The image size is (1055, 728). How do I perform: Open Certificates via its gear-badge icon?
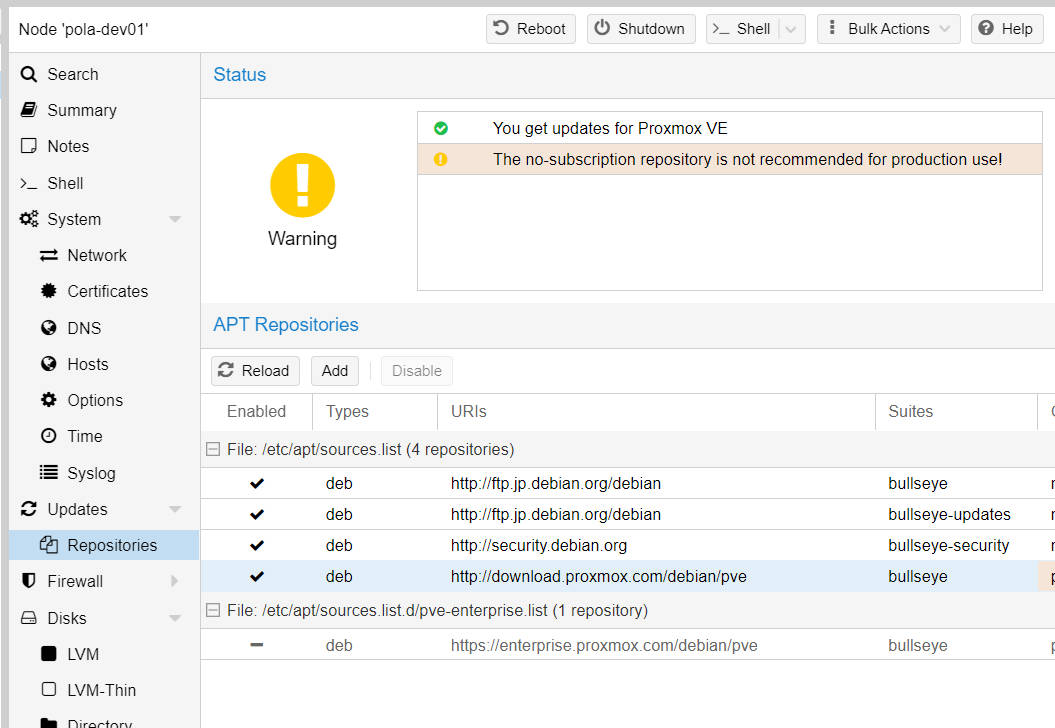[x=49, y=292]
